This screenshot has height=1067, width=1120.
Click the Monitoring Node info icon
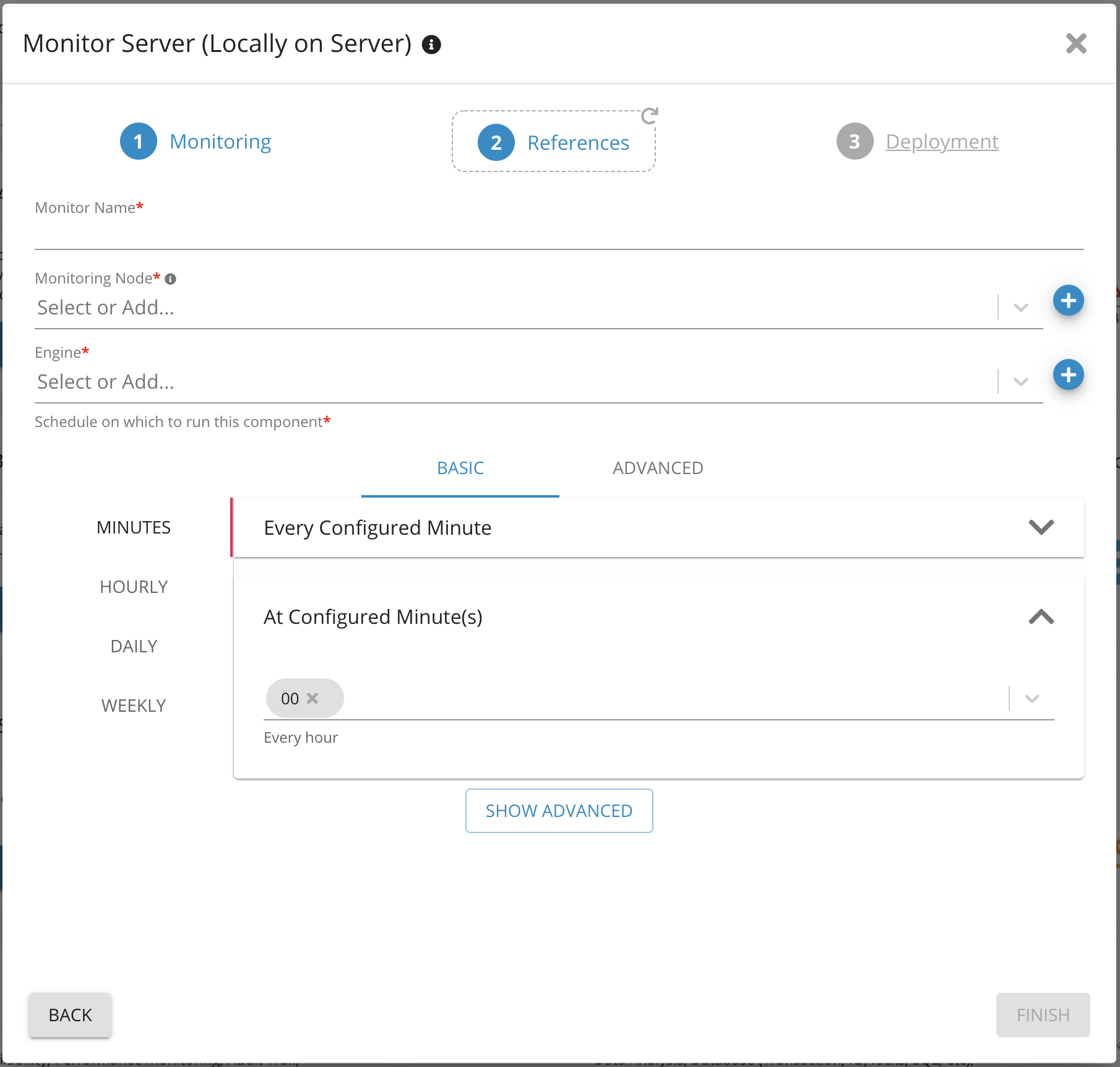171,279
